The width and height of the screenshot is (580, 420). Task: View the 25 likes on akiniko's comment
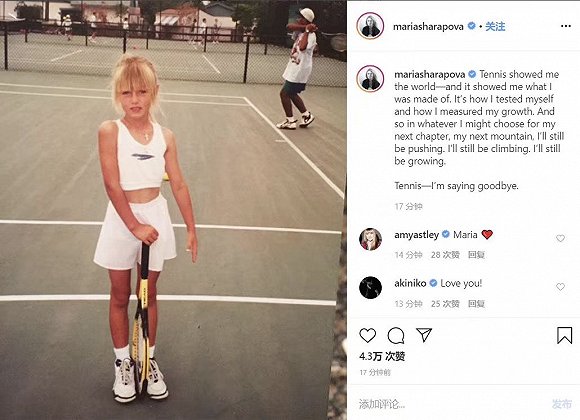pos(445,304)
